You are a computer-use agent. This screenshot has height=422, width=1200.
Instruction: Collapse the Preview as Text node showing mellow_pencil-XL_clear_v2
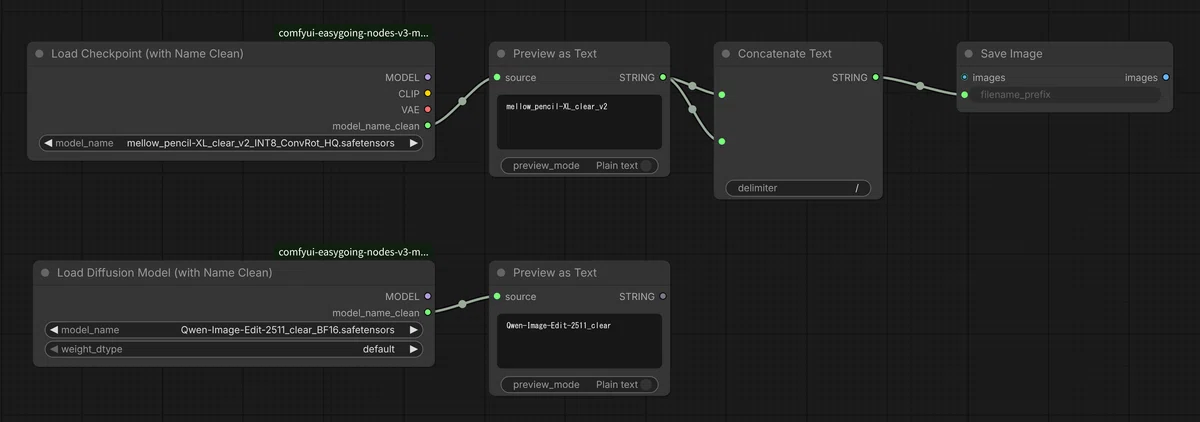pos(501,54)
